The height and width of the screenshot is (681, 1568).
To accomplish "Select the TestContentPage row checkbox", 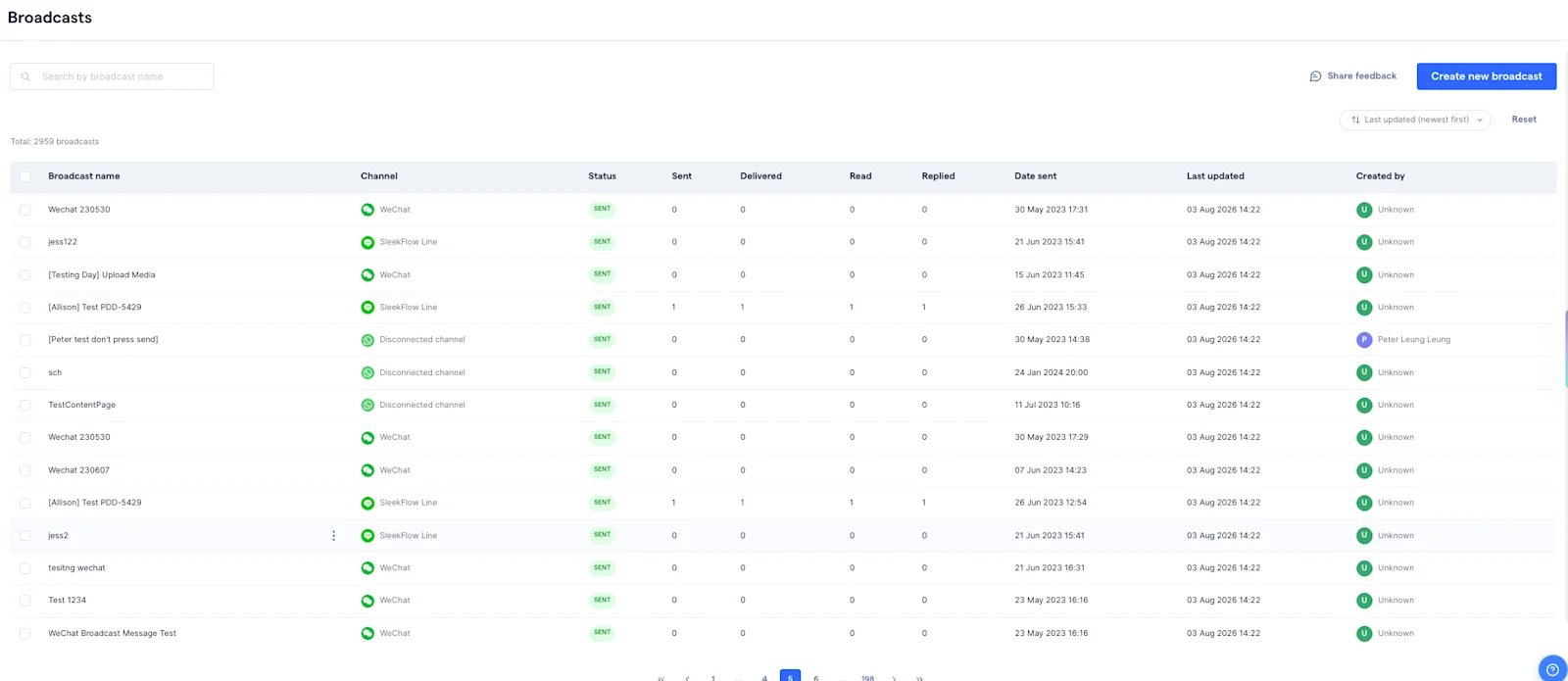I will 25,405.
